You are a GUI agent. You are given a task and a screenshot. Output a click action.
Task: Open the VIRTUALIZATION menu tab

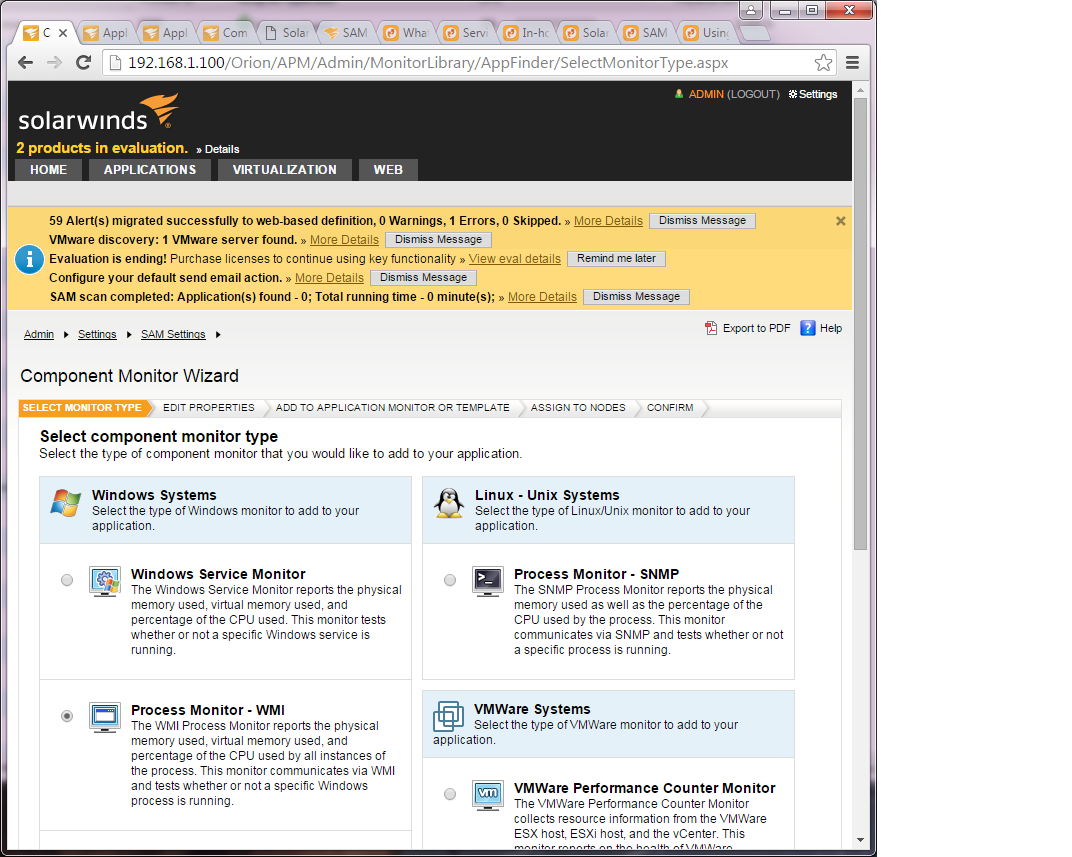tap(284, 170)
